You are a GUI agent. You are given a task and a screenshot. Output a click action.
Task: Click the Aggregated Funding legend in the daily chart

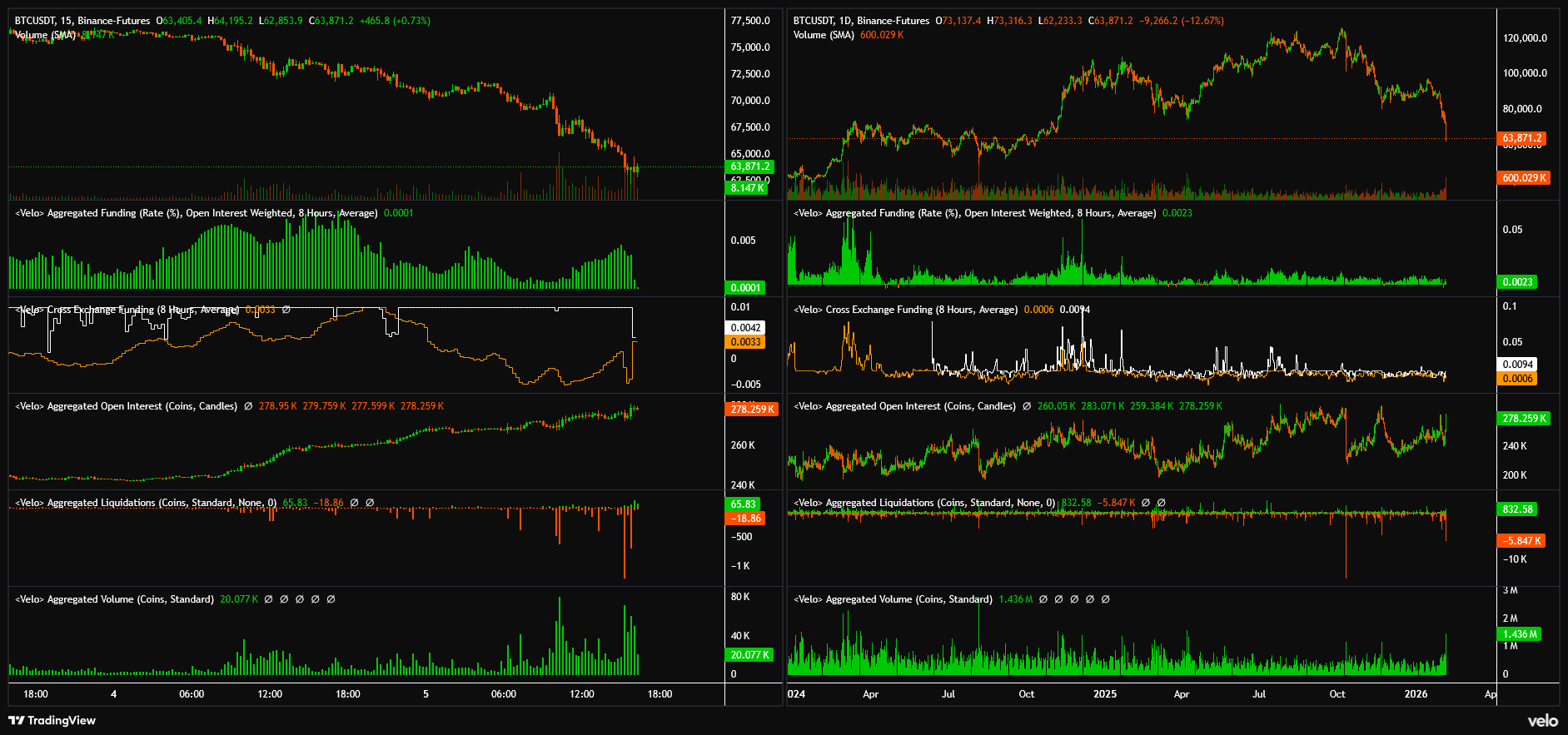tap(974, 213)
